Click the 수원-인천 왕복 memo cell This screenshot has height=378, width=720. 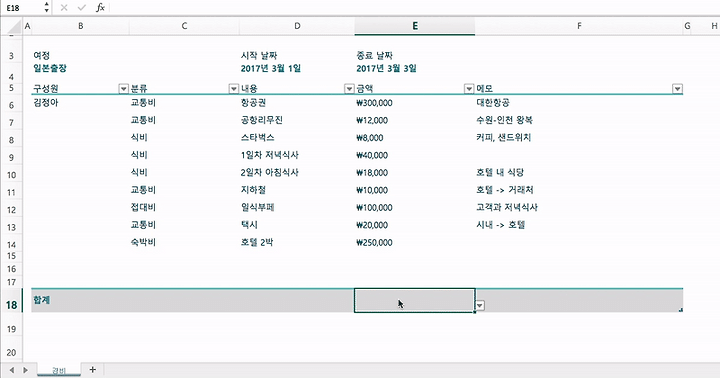(x=505, y=120)
